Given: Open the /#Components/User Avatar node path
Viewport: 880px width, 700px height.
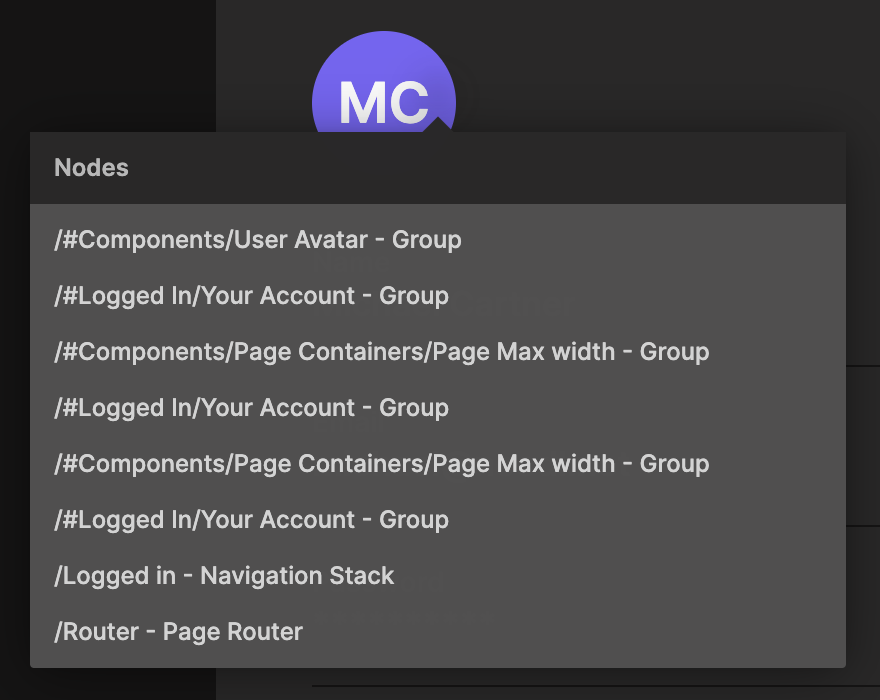Looking at the screenshot, I should (258, 240).
